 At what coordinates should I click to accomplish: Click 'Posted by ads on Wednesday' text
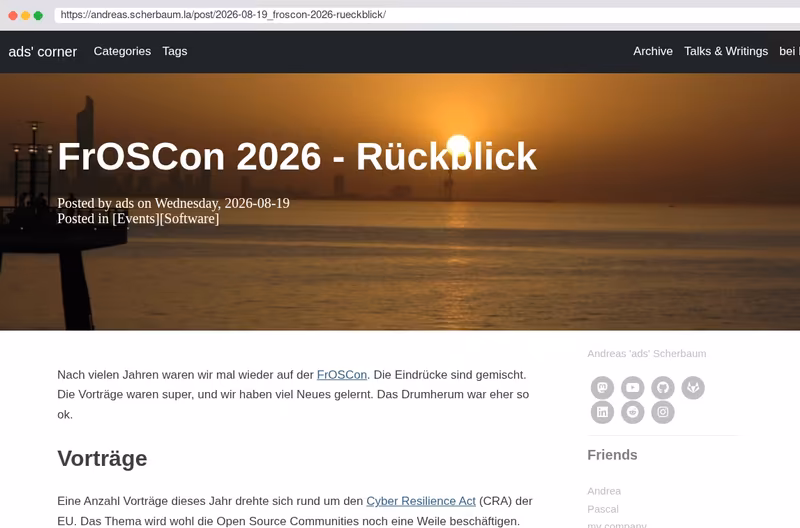(139, 203)
